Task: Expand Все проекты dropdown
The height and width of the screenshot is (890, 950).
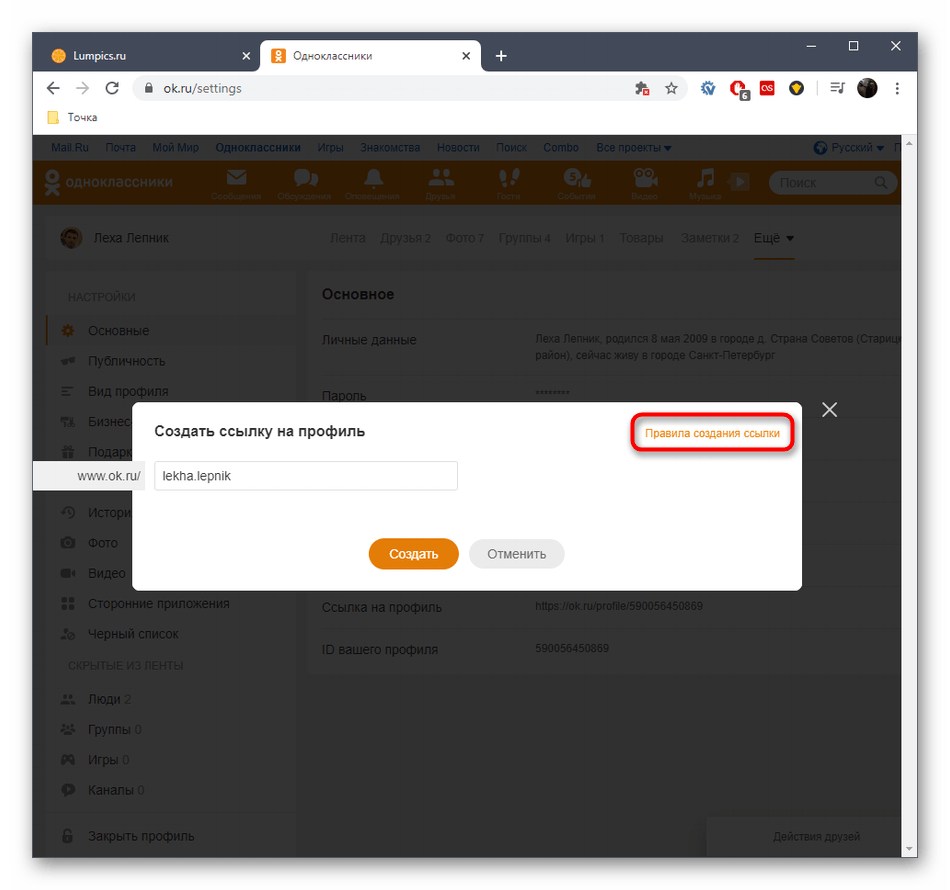Action: click(x=633, y=148)
